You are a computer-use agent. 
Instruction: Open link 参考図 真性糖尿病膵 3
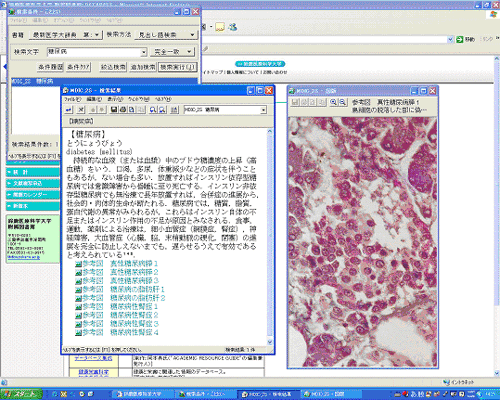point(117,281)
